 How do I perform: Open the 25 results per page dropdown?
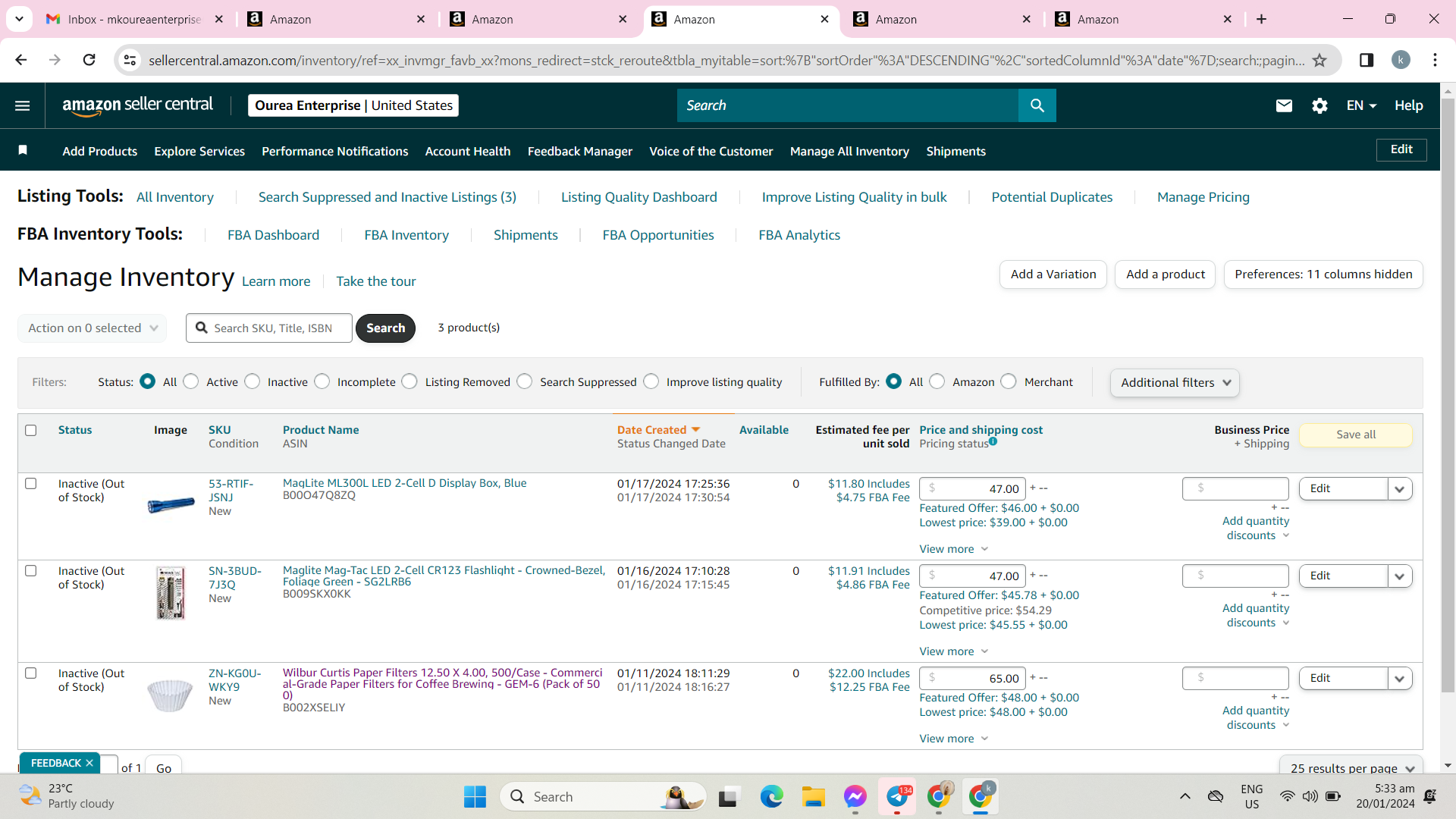pos(1351,766)
